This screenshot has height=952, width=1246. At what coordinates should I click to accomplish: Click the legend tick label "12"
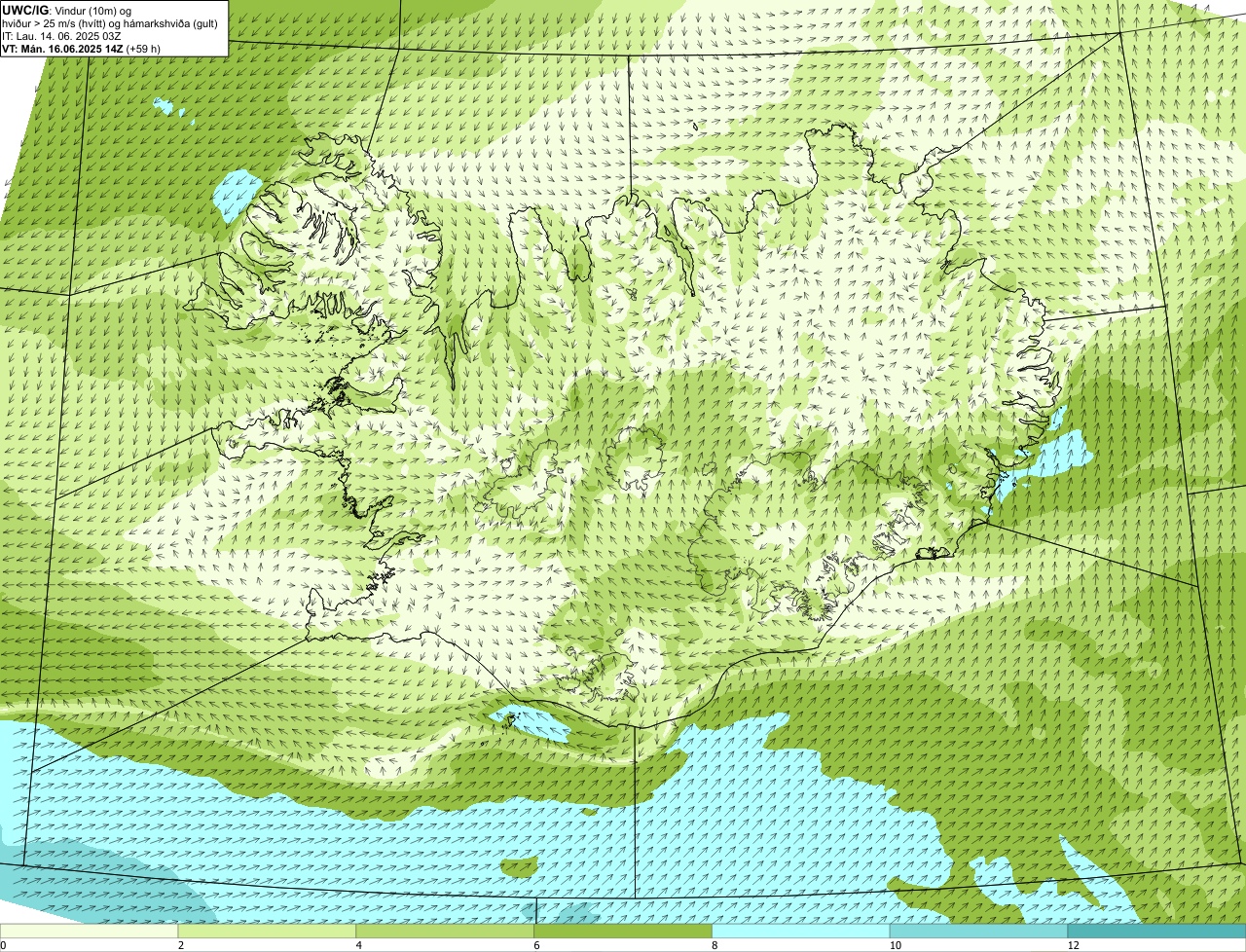click(x=1073, y=945)
